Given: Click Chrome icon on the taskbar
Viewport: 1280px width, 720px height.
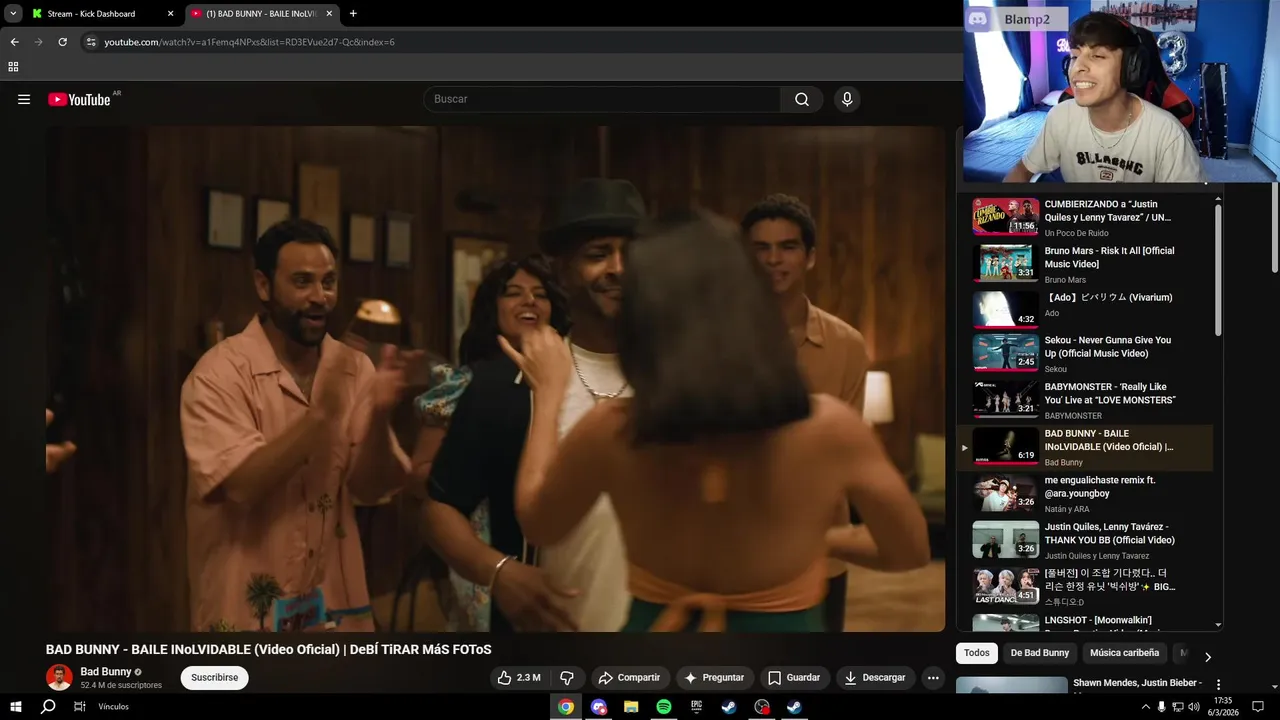Looking at the screenshot, I should pos(566,707).
